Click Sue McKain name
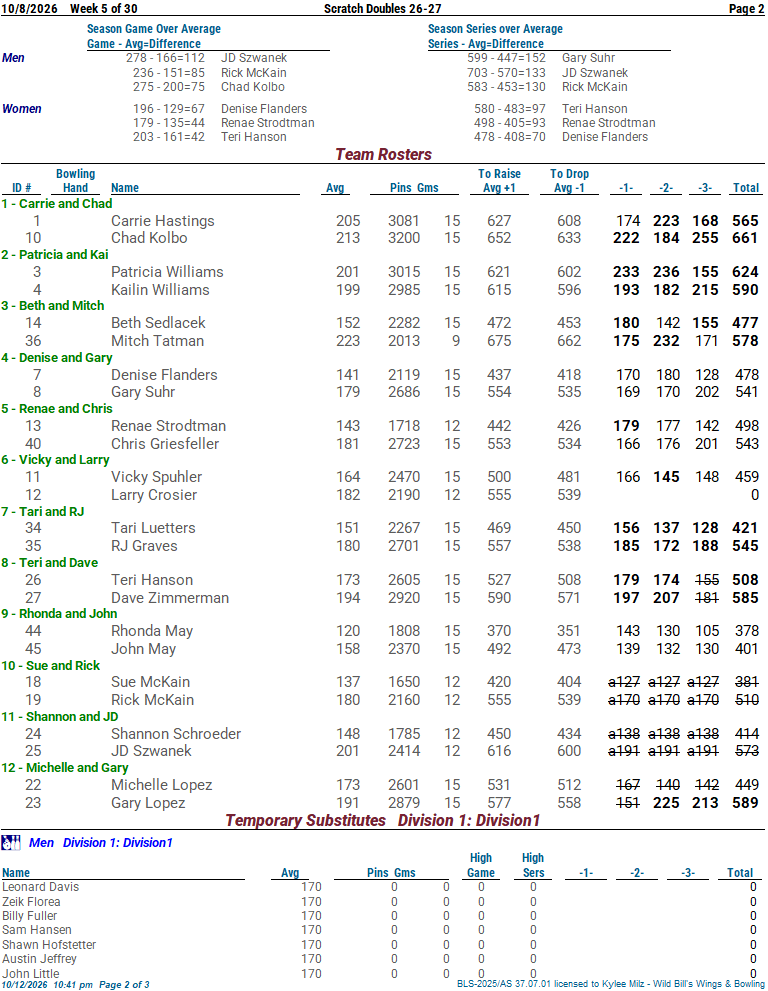768x991 pixels. click(x=150, y=682)
